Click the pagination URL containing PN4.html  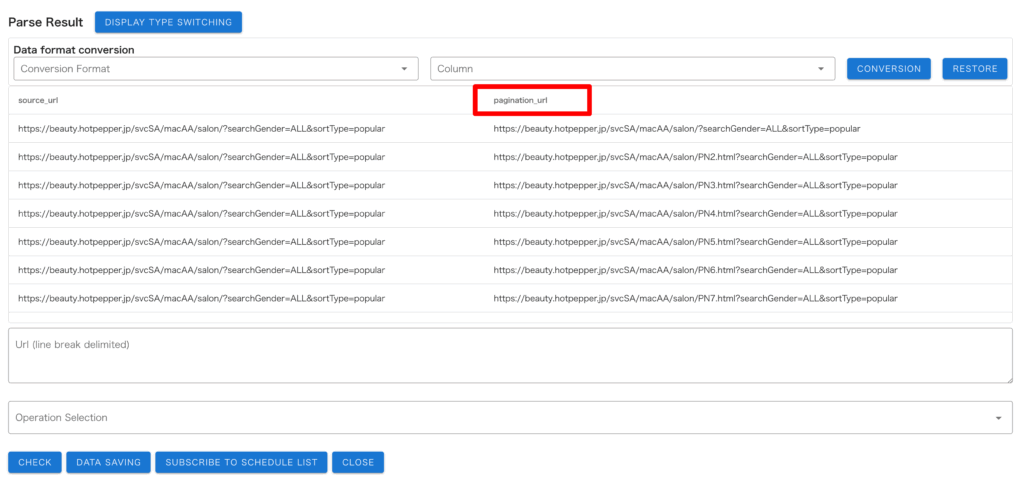[x=696, y=214]
